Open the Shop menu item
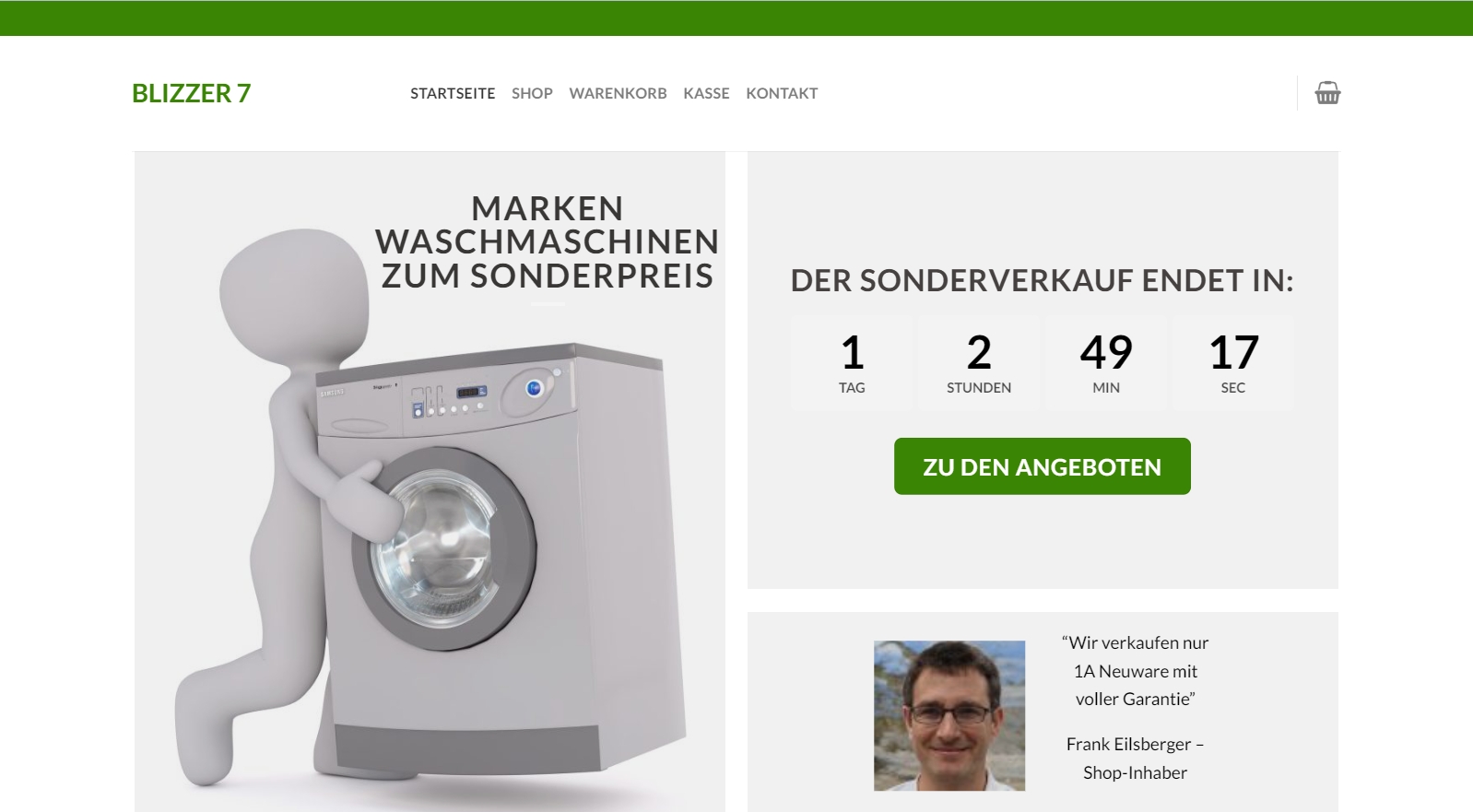 pos(532,93)
